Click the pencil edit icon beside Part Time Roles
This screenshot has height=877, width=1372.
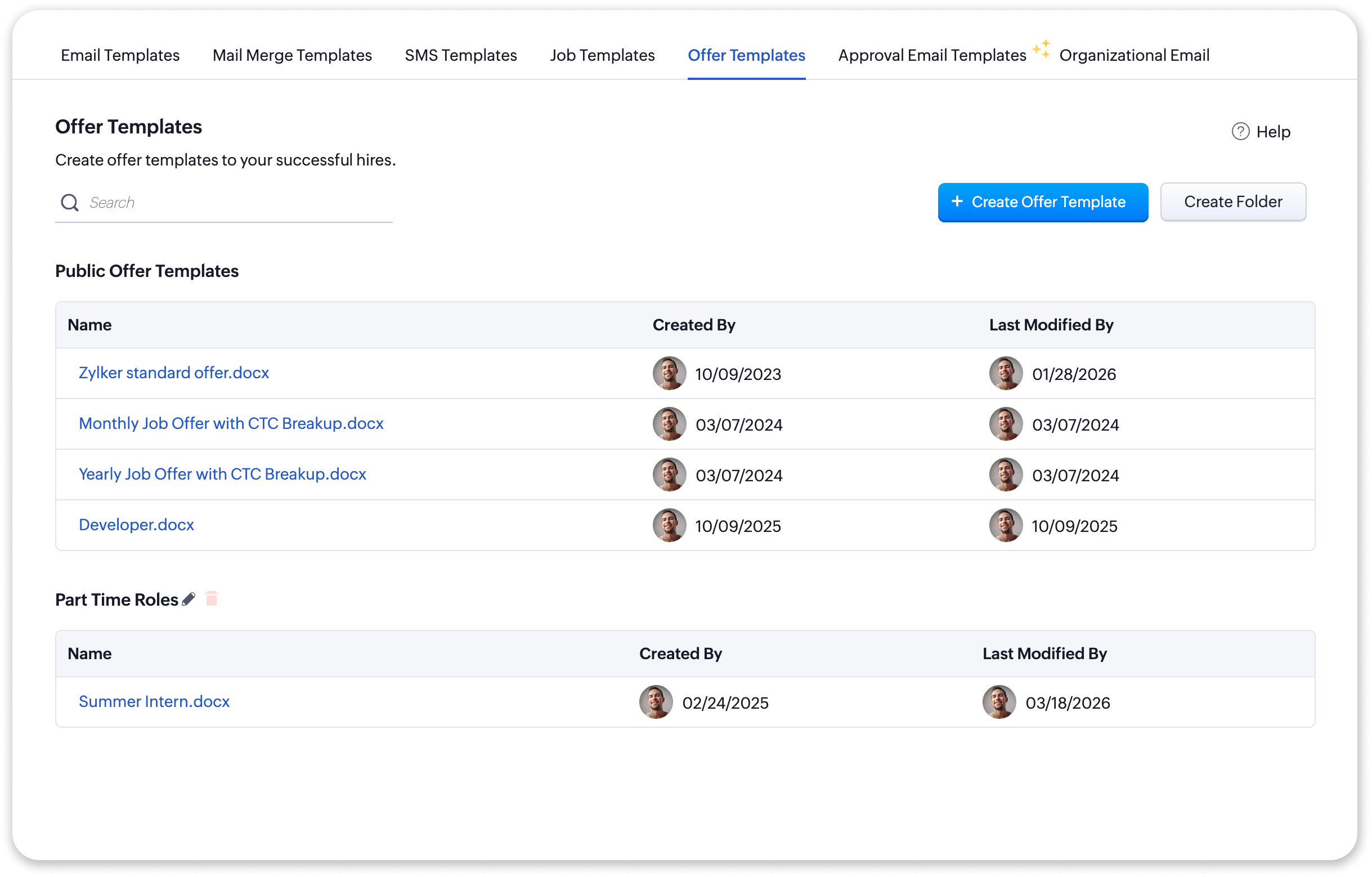189,599
